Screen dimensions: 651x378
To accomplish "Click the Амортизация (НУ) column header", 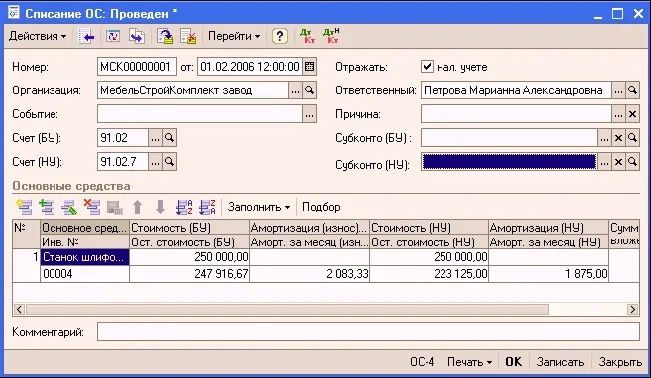I will 548,228.
